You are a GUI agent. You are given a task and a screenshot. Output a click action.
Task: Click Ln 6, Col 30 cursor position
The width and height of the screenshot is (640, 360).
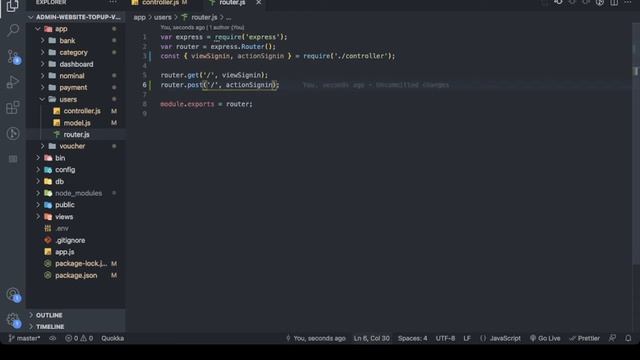coord(371,338)
